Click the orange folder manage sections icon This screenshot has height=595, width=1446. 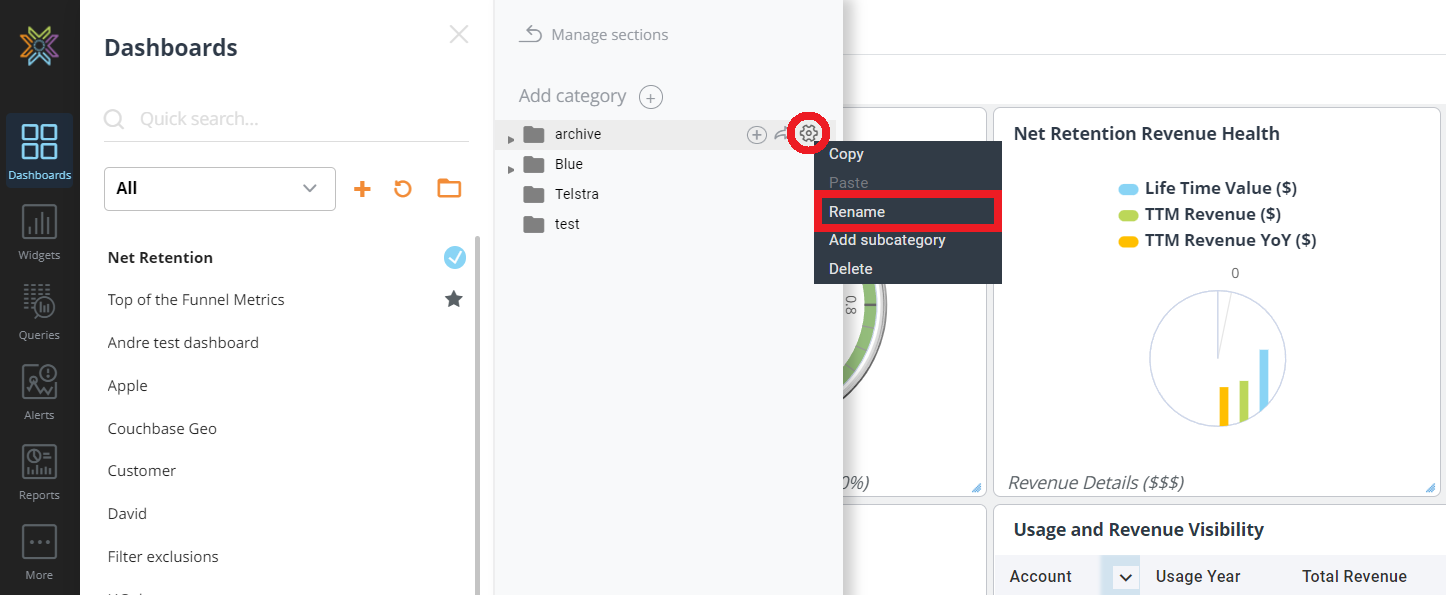click(x=449, y=188)
